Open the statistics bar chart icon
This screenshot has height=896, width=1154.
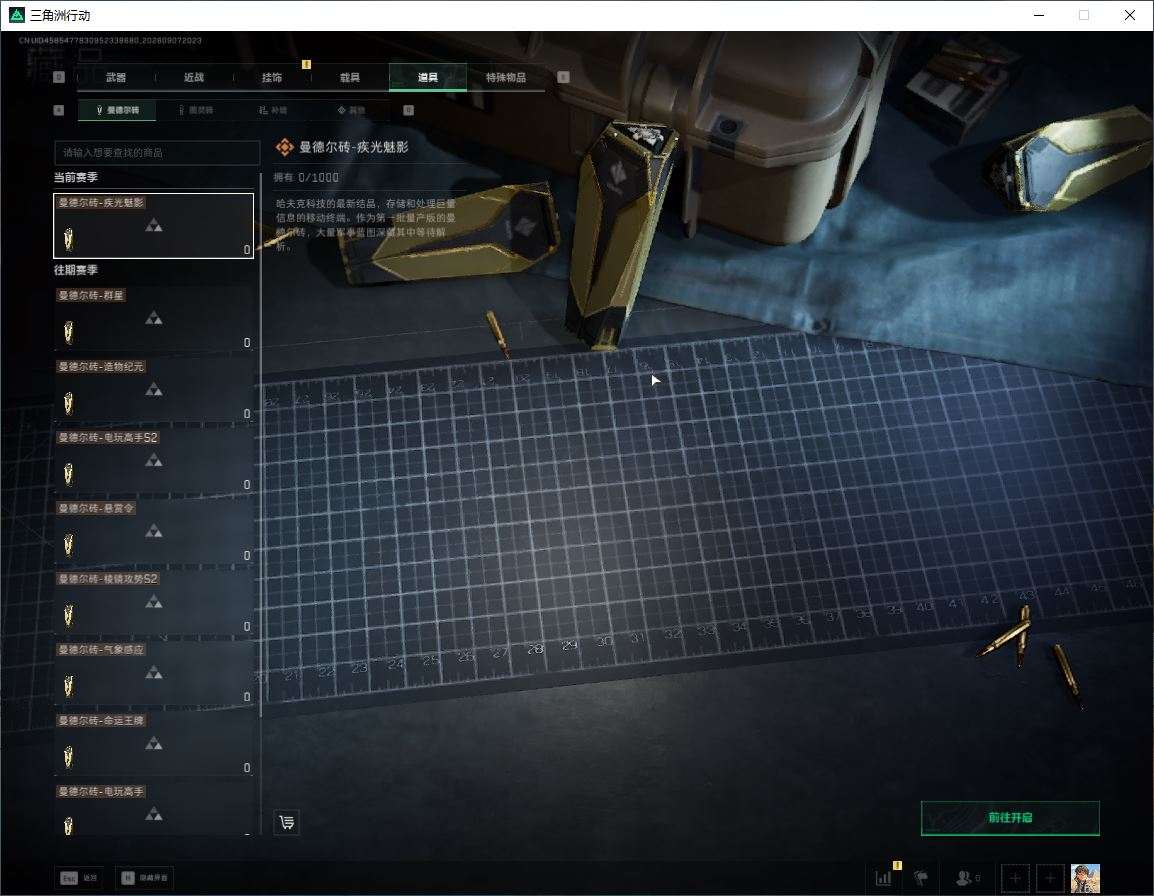883,878
